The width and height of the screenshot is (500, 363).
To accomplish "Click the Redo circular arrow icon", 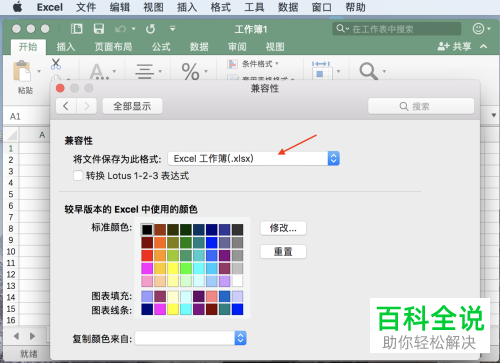I will (150, 29).
